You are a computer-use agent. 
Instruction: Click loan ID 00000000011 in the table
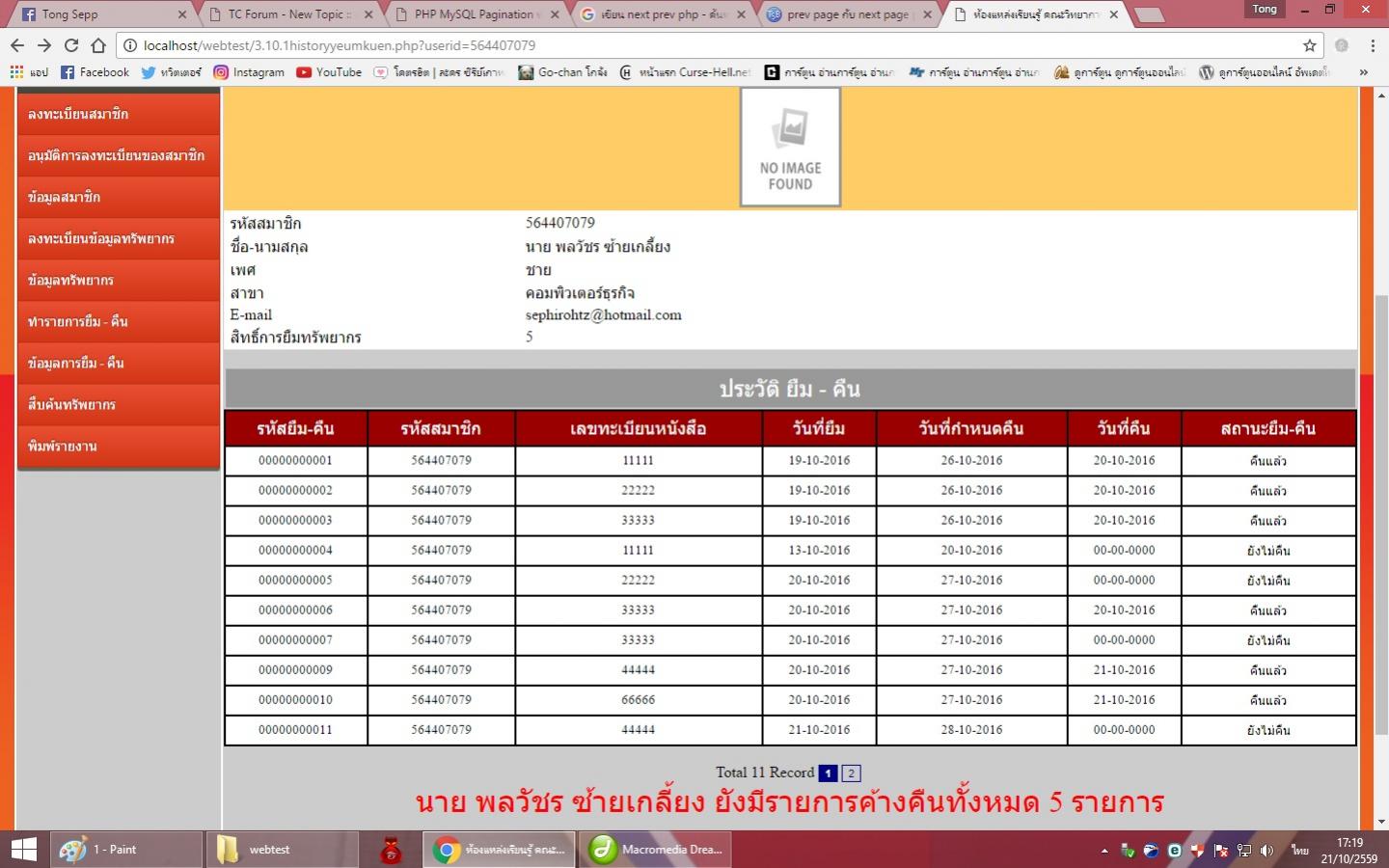[295, 729]
